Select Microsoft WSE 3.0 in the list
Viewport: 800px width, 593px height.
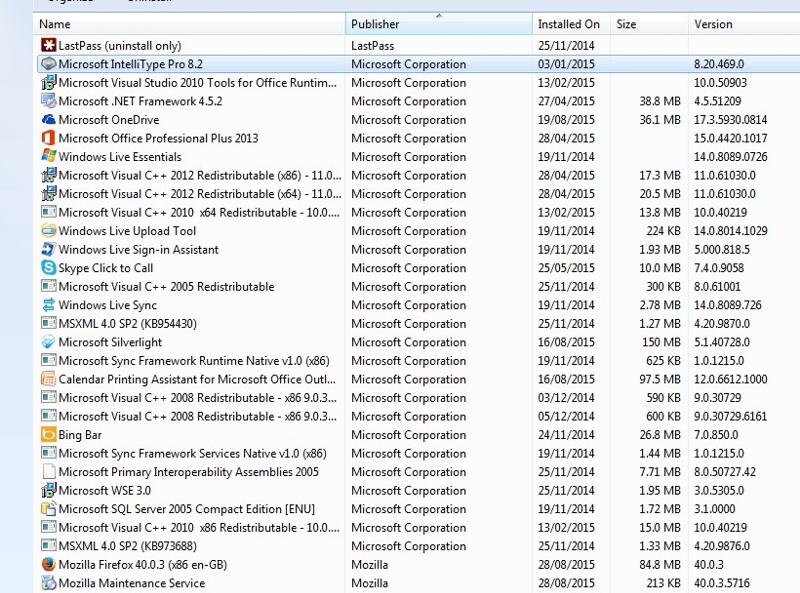tap(105, 491)
